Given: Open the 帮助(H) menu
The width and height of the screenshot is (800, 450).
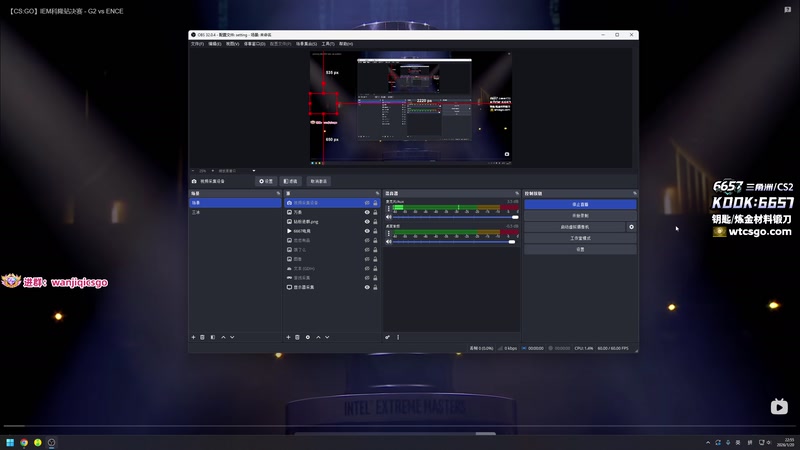Looking at the screenshot, I should pyautogui.click(x=345, y=44).
